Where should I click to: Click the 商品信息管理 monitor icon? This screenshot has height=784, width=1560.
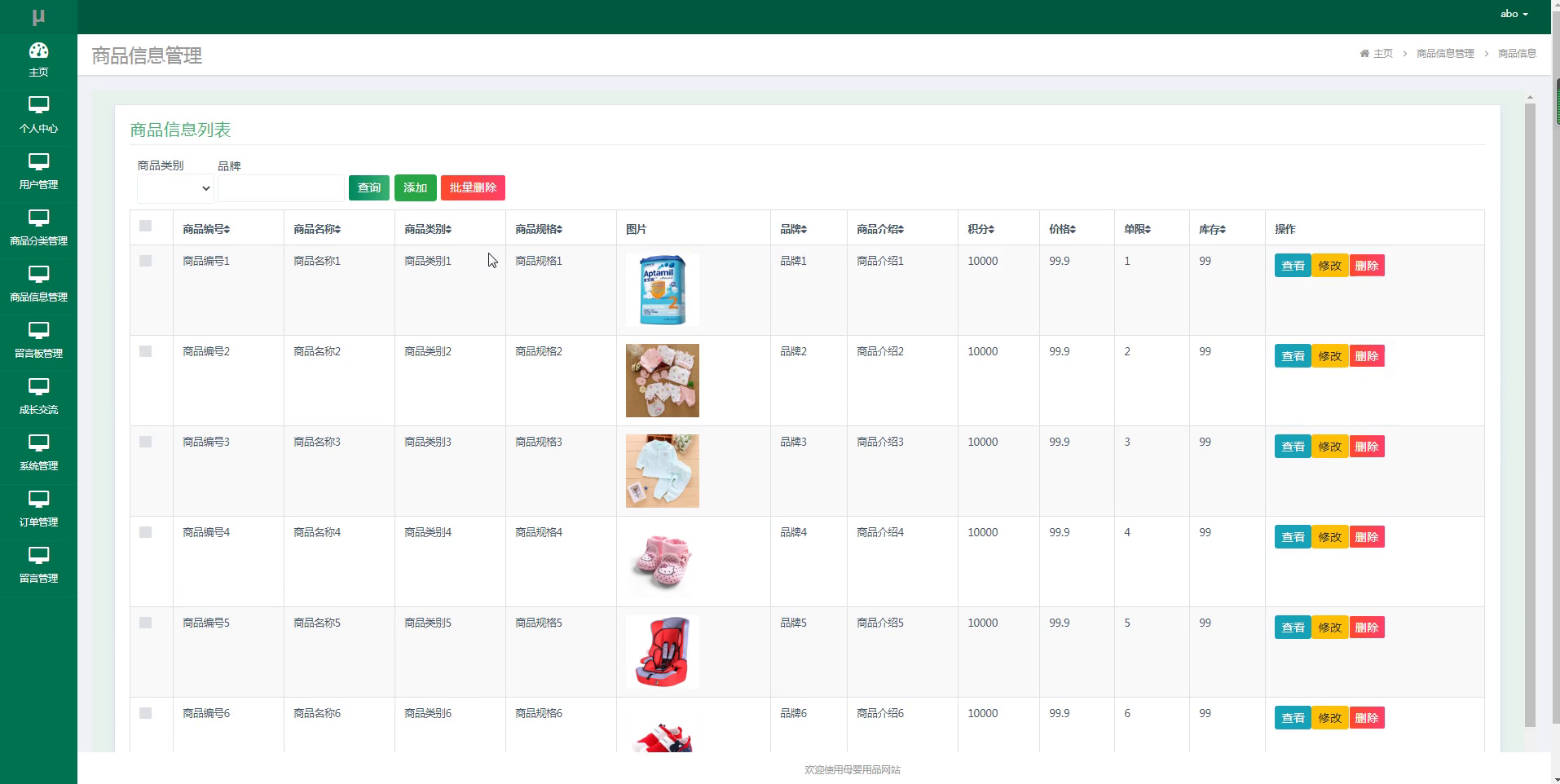(x=38, y=274)
